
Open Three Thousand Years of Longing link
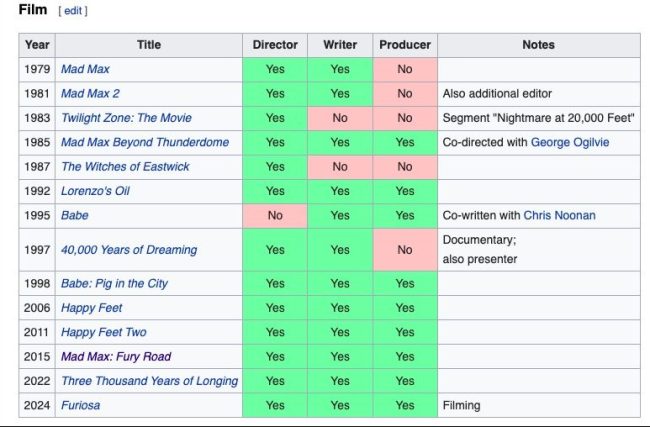click(149, 381)
